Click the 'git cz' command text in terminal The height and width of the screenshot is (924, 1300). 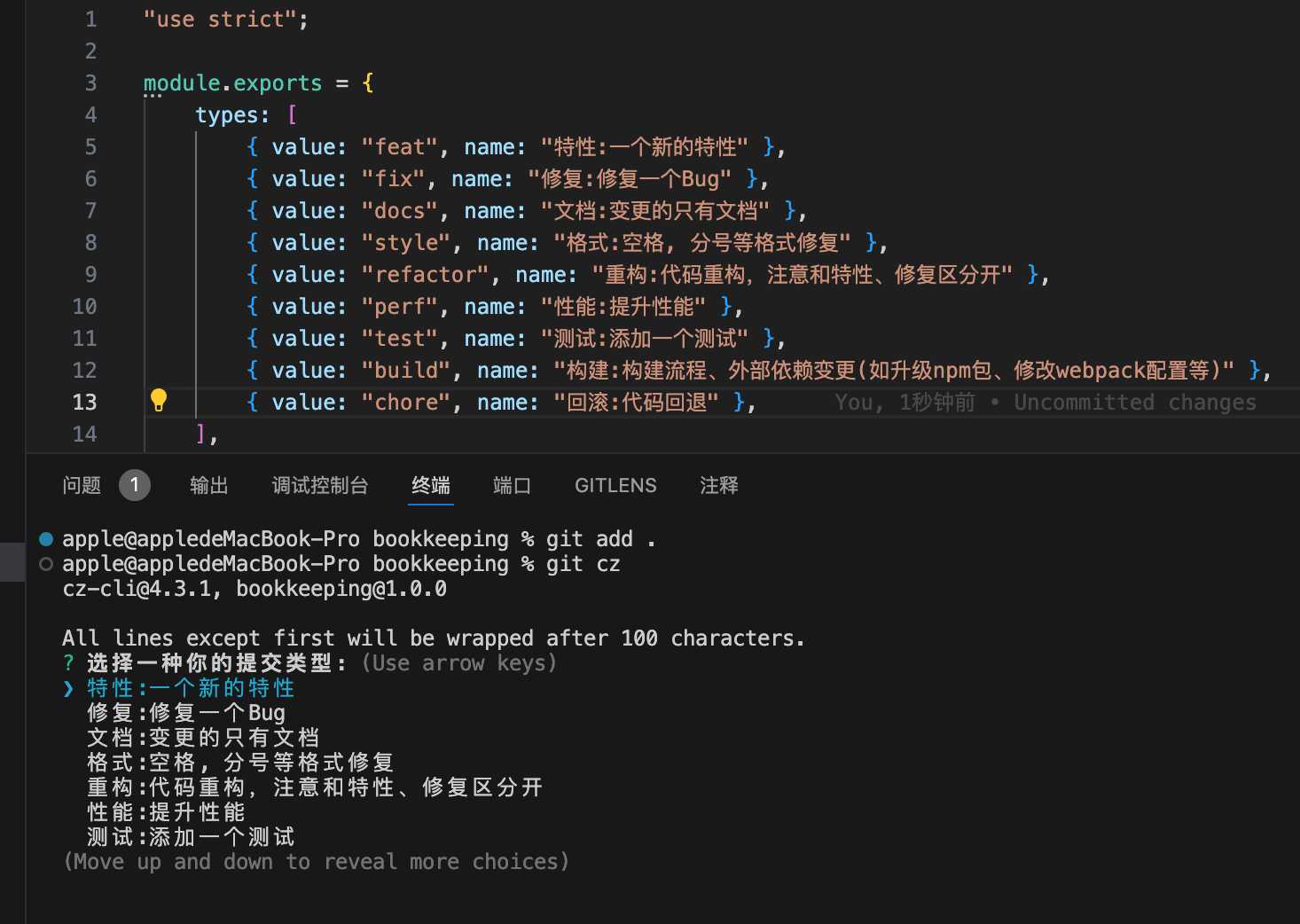[x=583, y=564]
